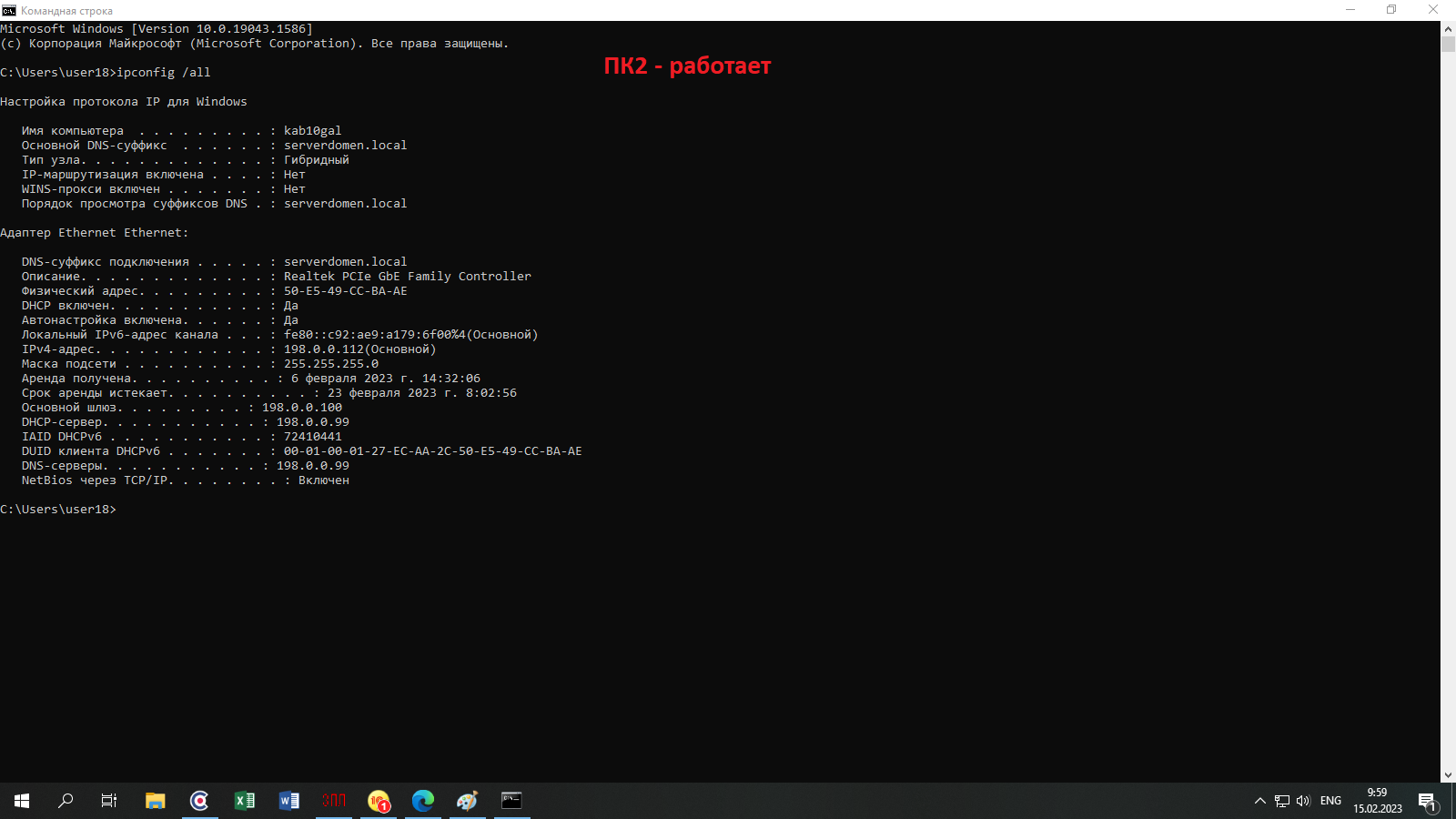Screen dimensions: 1456x819
Task: Restore down the Command Prompt window
Action: point(1391,10)
